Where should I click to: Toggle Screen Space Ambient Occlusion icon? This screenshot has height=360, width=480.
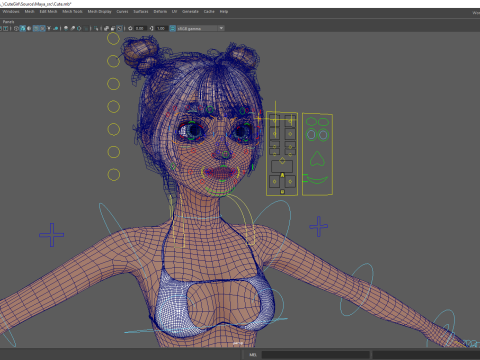pos(66,28)
